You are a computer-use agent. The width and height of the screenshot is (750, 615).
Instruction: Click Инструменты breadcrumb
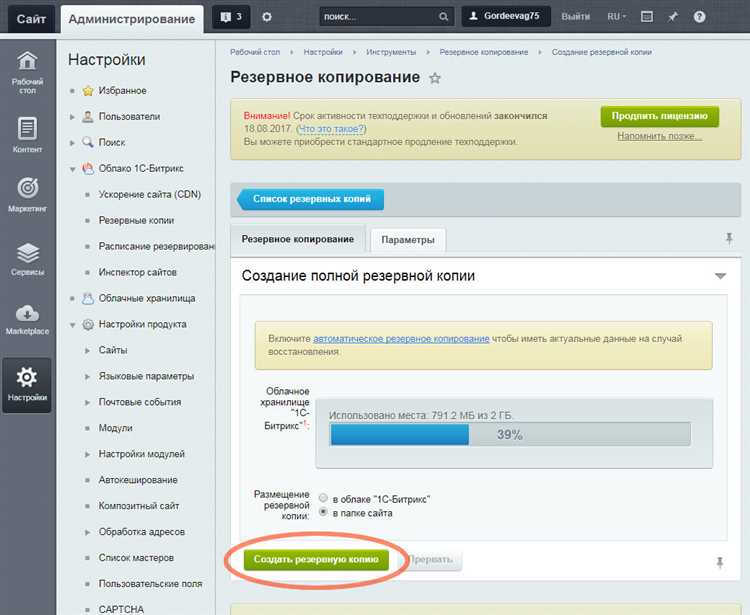[391, 52]
